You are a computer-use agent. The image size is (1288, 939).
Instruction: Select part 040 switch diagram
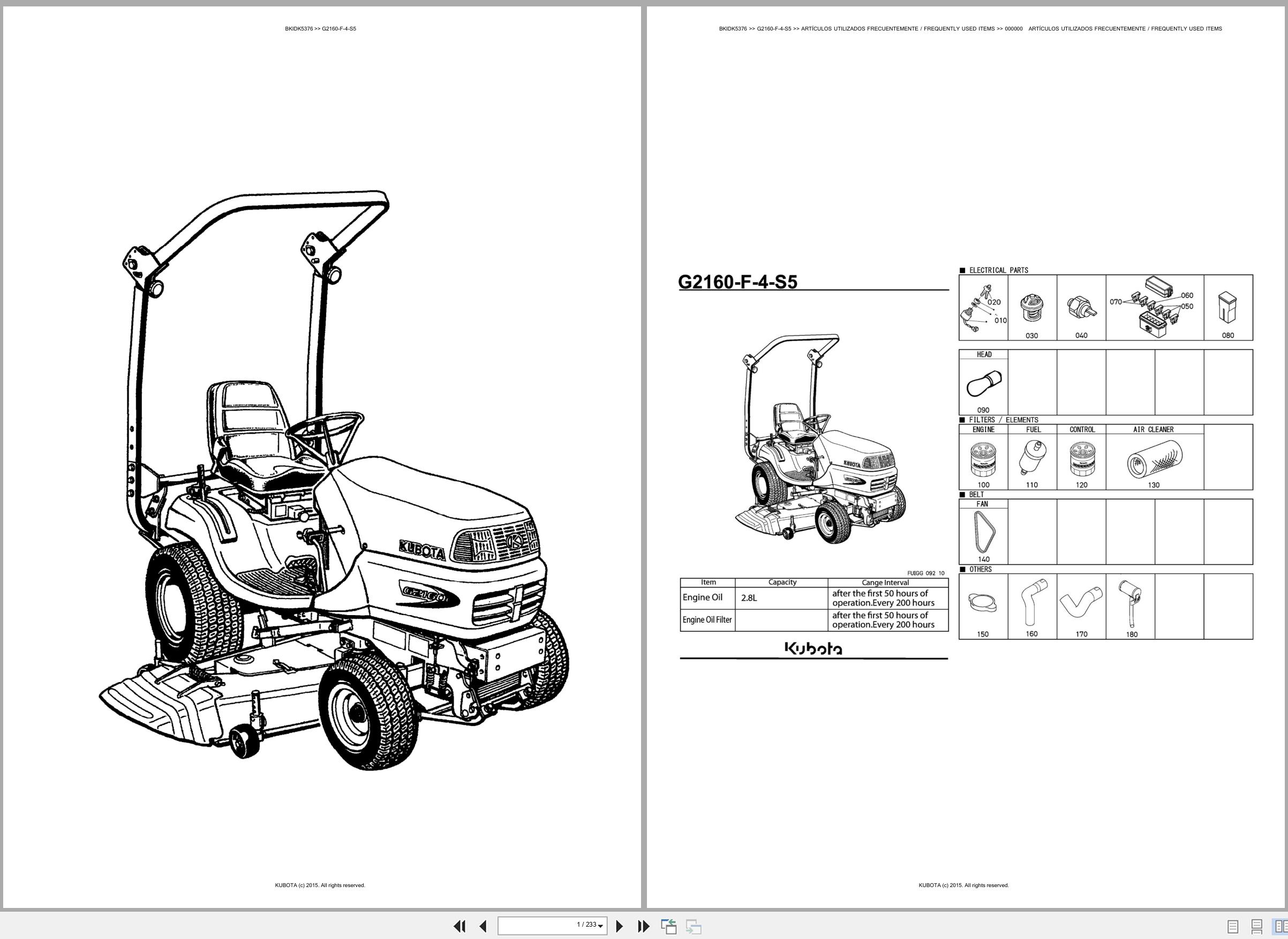[1081, 308]
